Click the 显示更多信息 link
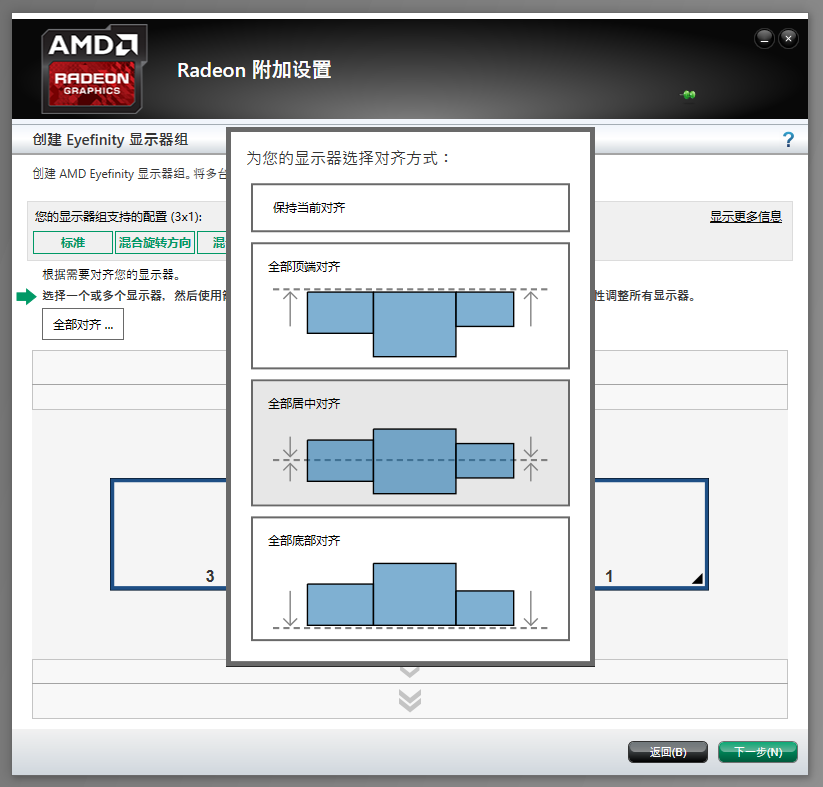The height and width of the screenshot is (787, 823). (745, 216)
